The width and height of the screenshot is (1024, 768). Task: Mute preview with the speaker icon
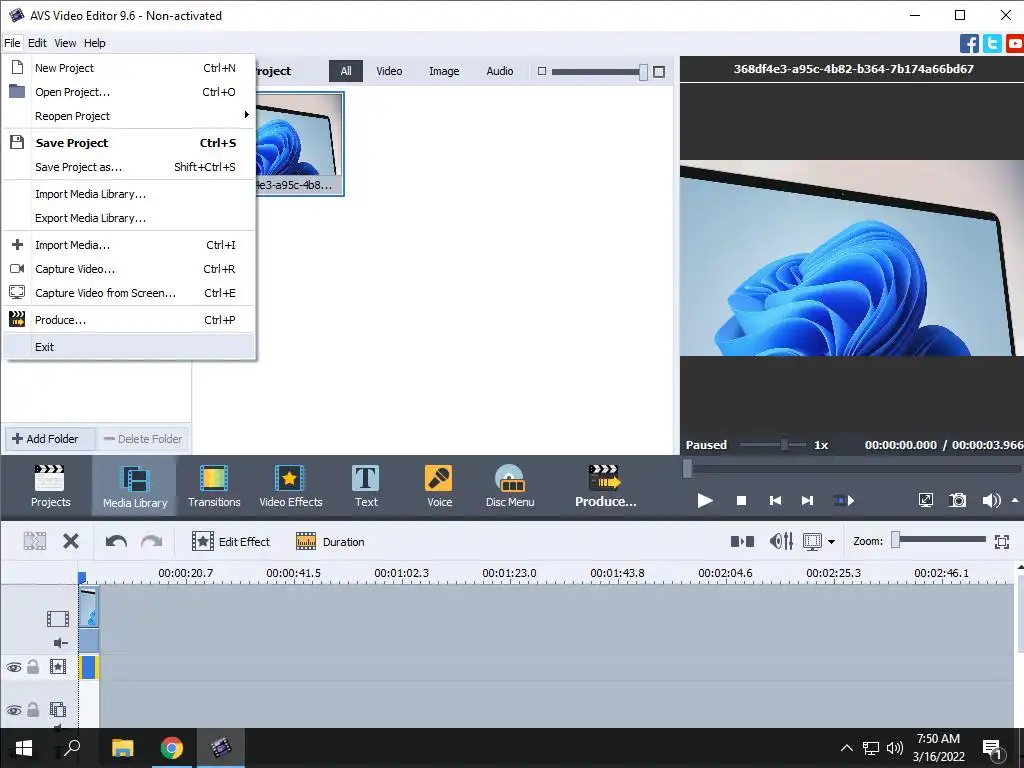[x=991, y=501]
